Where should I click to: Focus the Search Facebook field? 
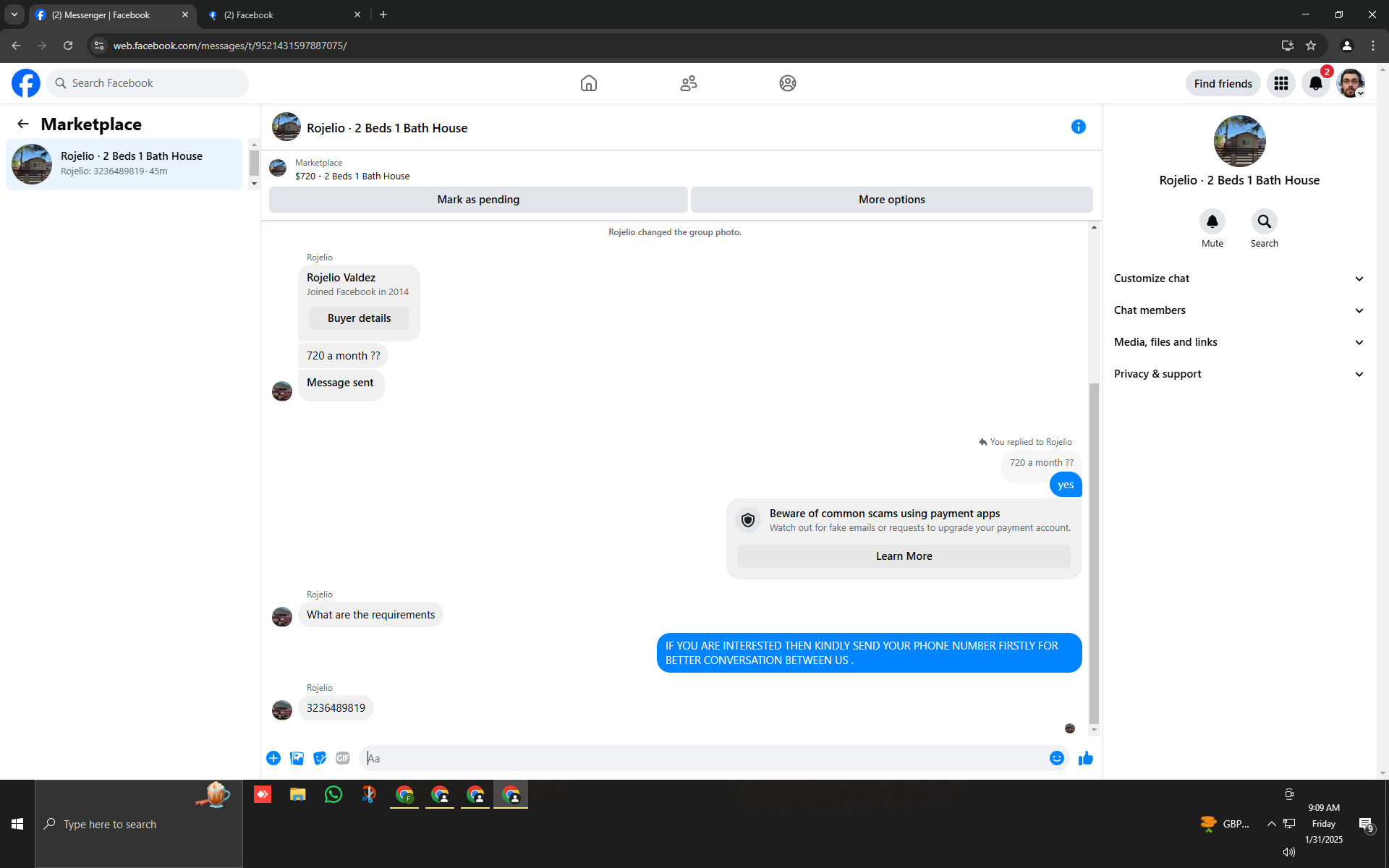148,83
